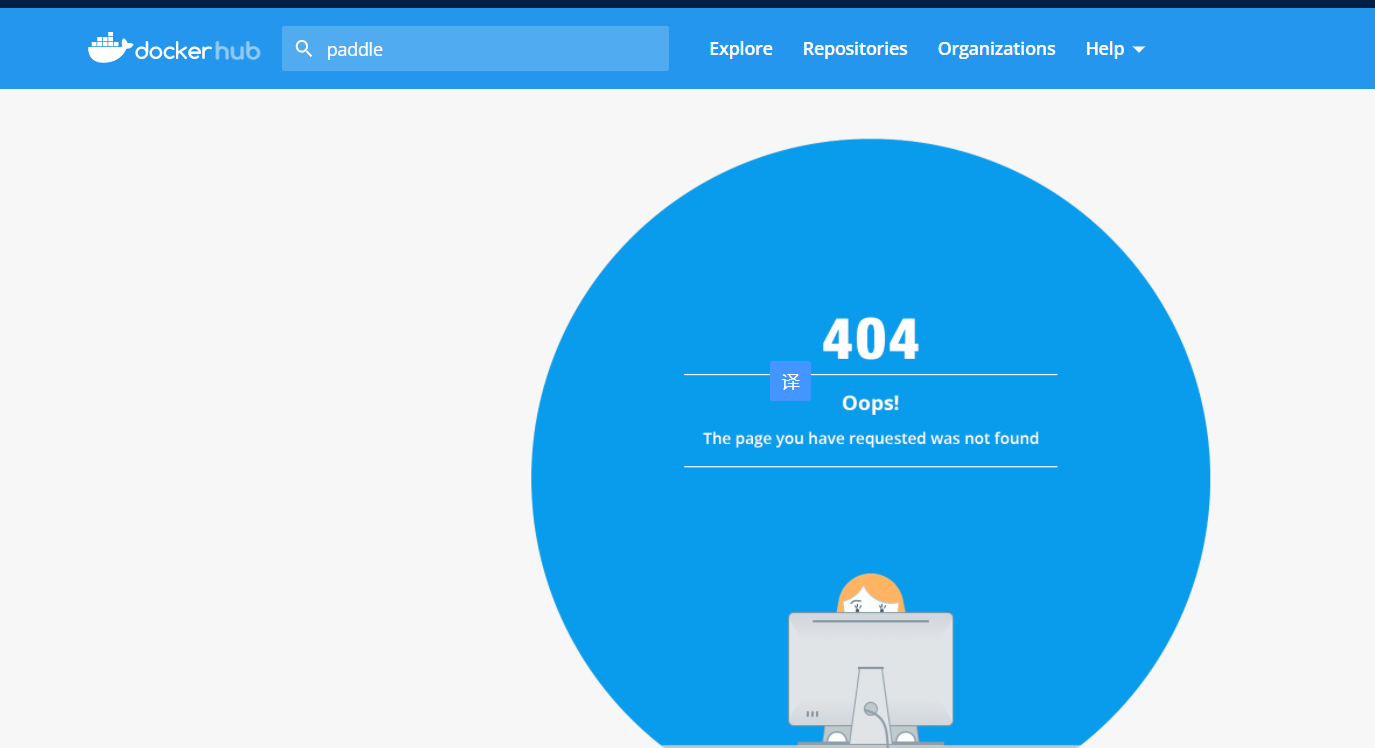Click the chevron next to Help
The height and width of the screenshot is (748, 1375).
(1140, 49)
